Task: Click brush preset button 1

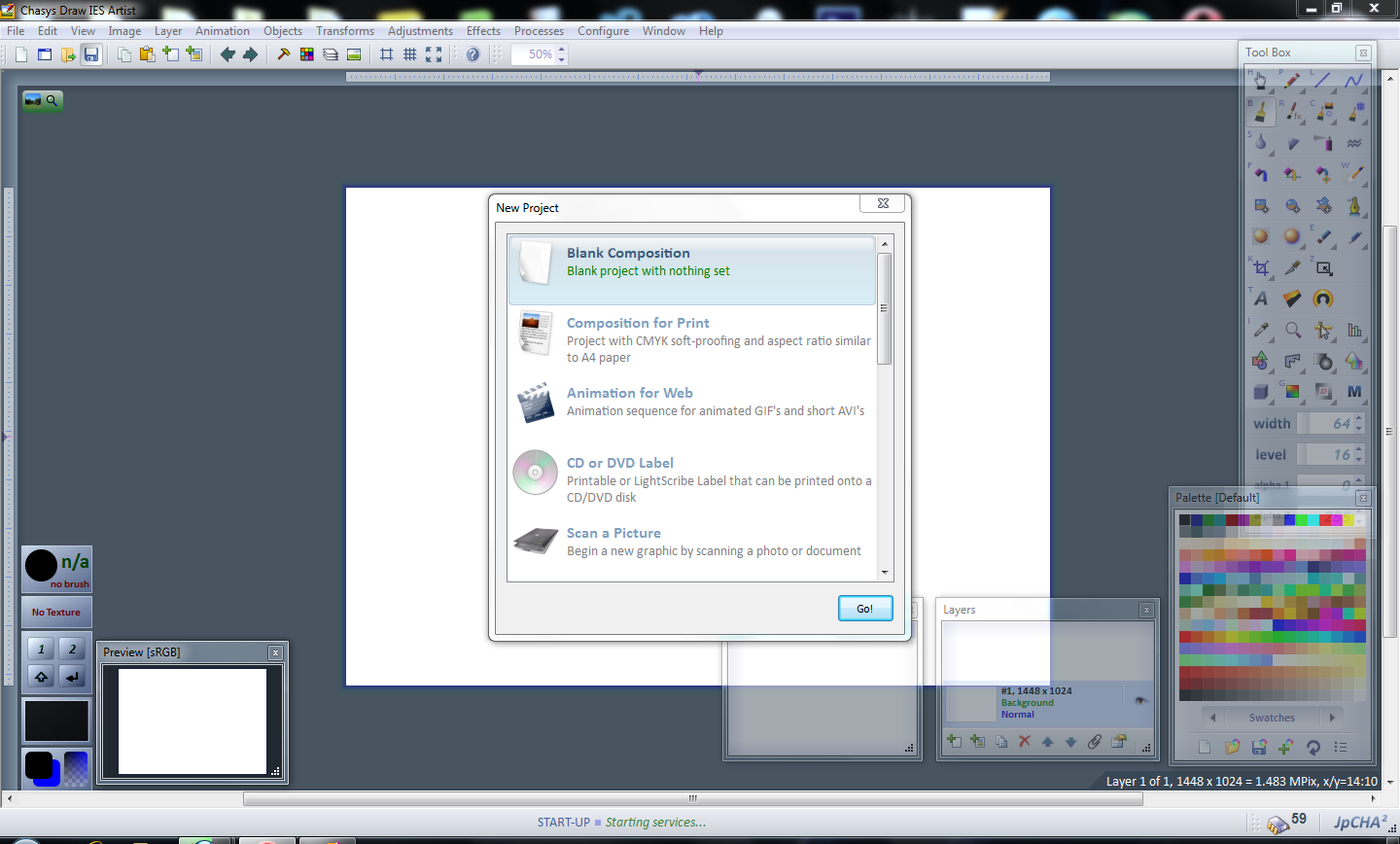Action: click(41, 649)
